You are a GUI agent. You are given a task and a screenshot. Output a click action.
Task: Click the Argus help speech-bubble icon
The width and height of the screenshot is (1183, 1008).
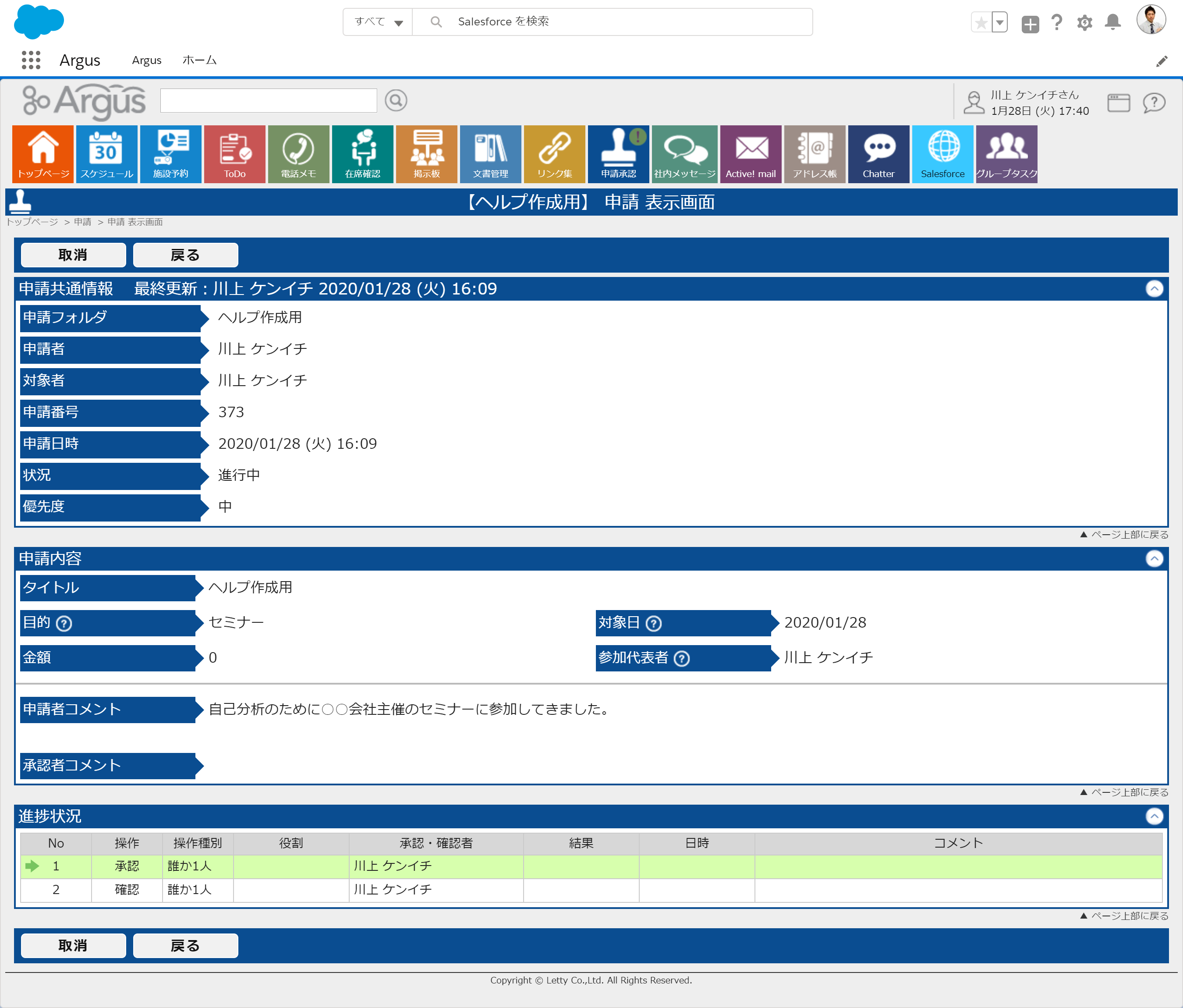(1154, 103)
